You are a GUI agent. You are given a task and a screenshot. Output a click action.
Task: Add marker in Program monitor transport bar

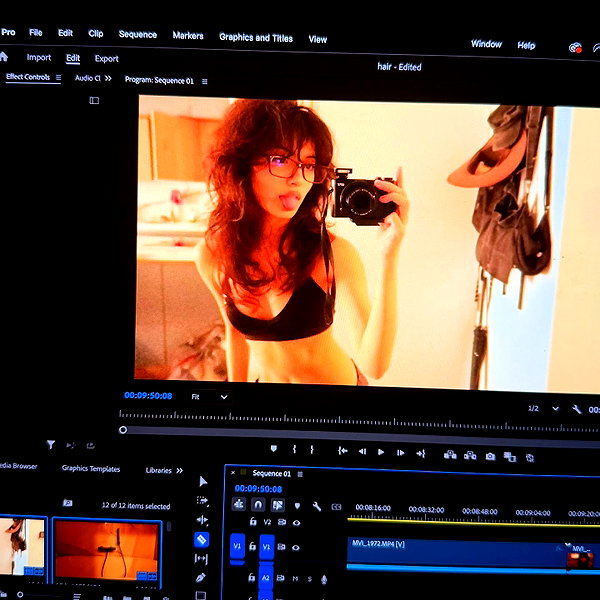[274, 448]
